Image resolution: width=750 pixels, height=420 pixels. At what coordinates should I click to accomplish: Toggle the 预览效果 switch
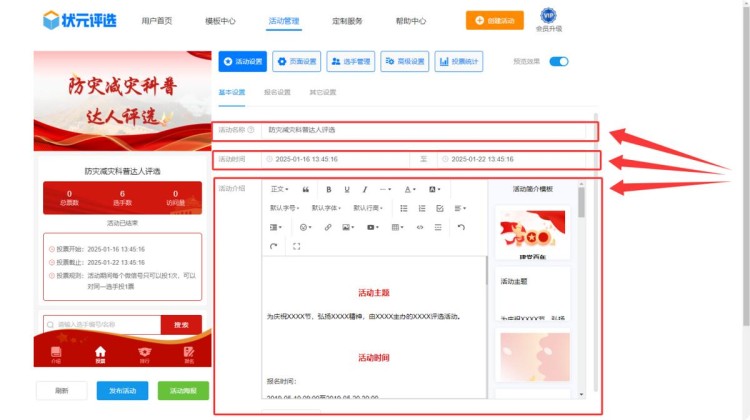[x=558, y=62]
